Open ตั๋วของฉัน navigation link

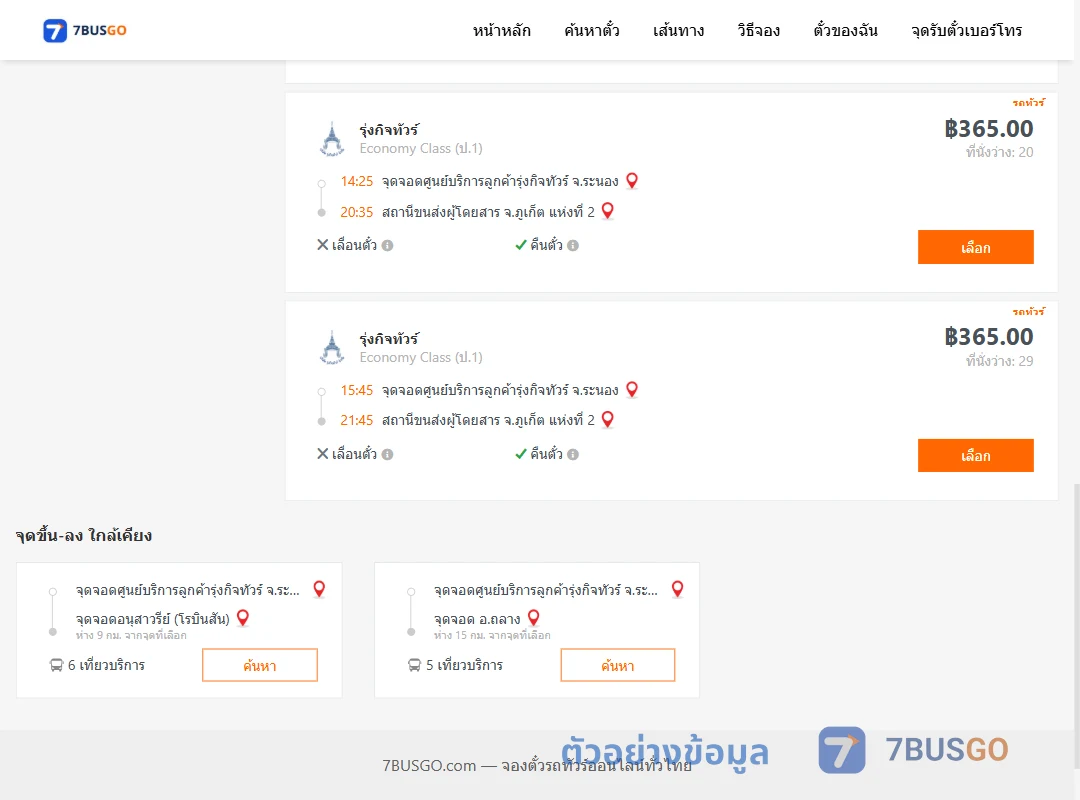845,31
